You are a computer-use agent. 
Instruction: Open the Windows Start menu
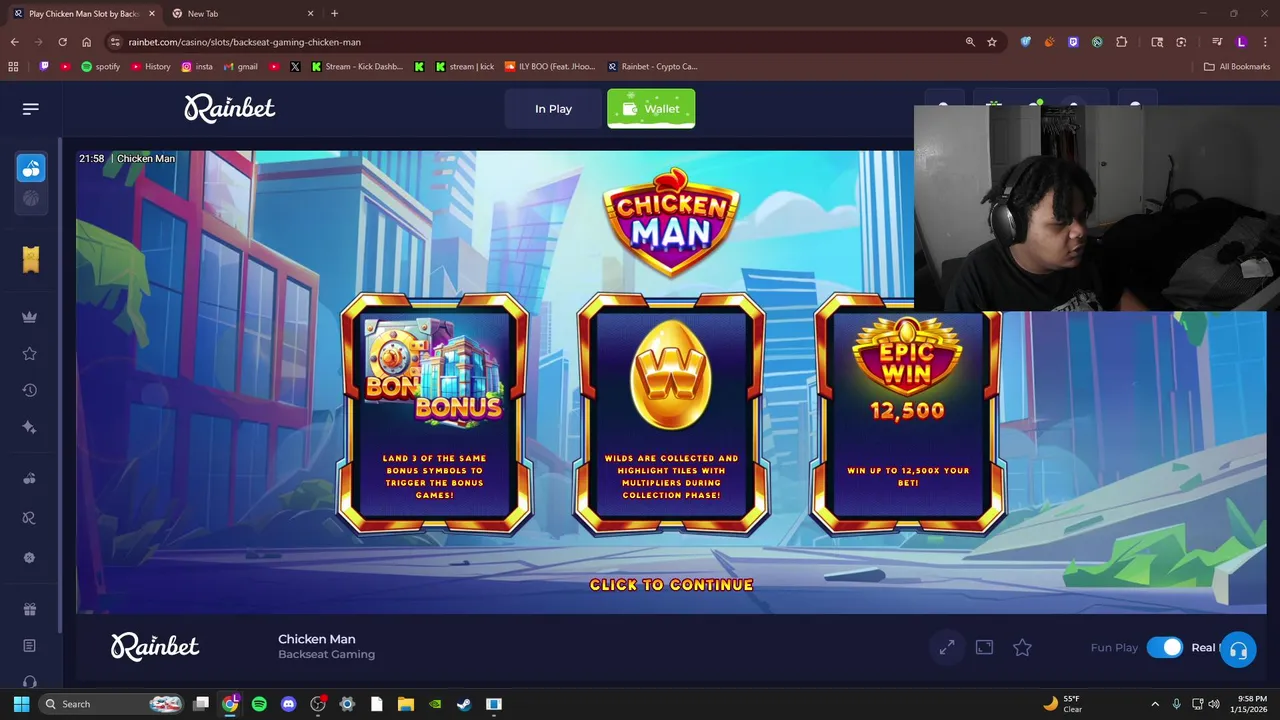(21, 704)
